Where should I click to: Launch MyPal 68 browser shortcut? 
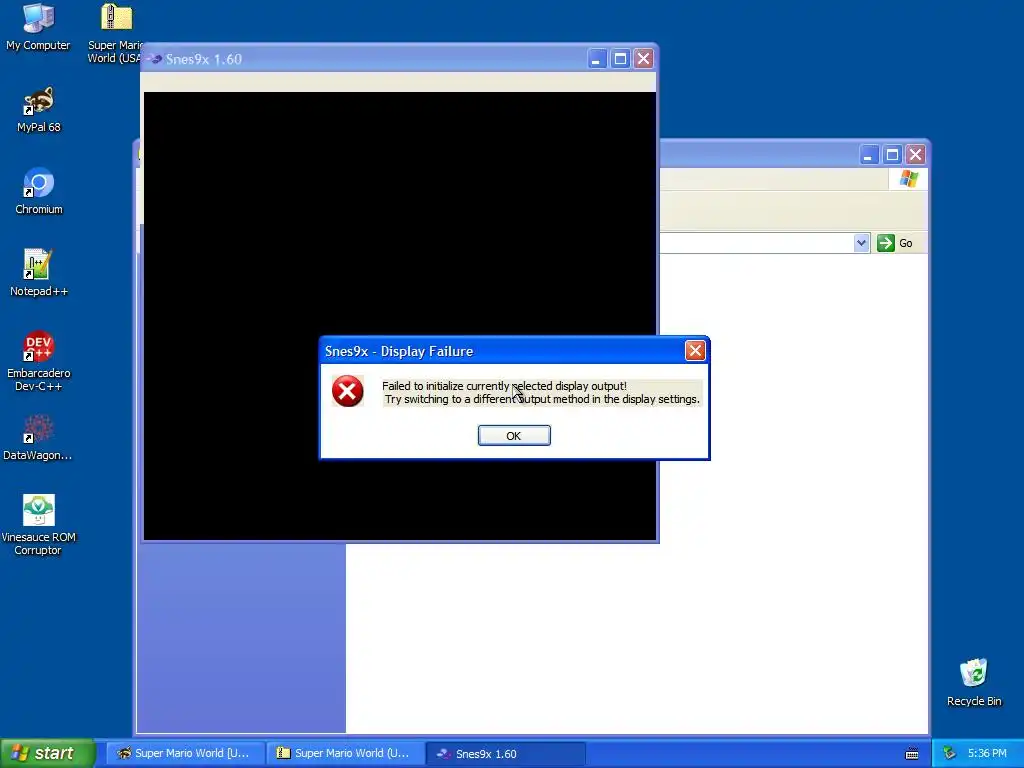coord(39,110)
